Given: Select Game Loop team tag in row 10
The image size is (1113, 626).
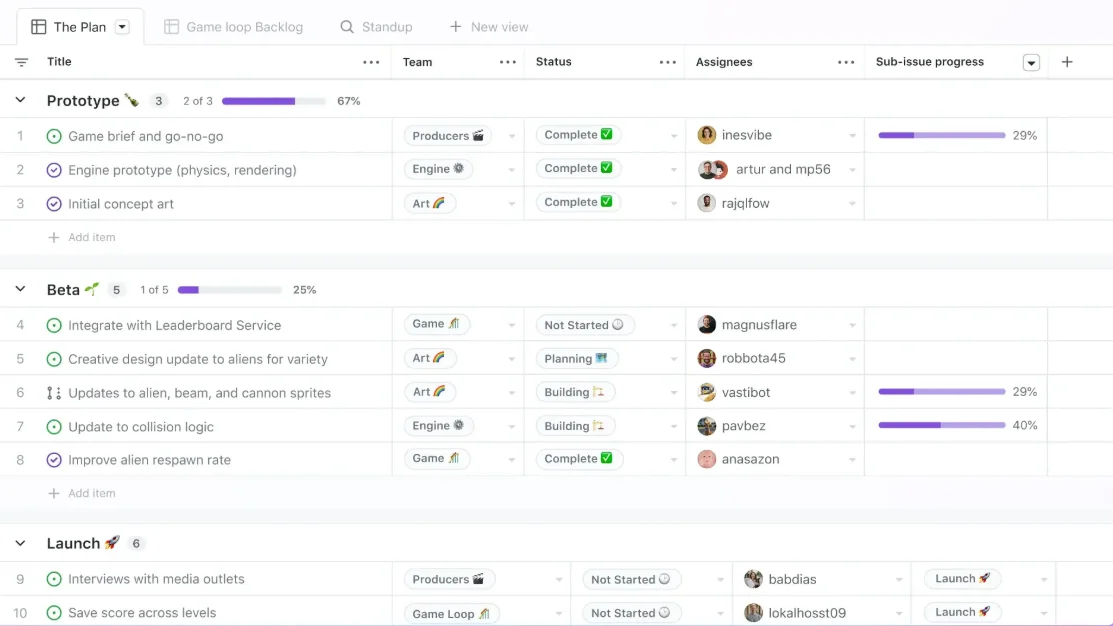Looking at the screenshot, I should click(x=451, y=613).
